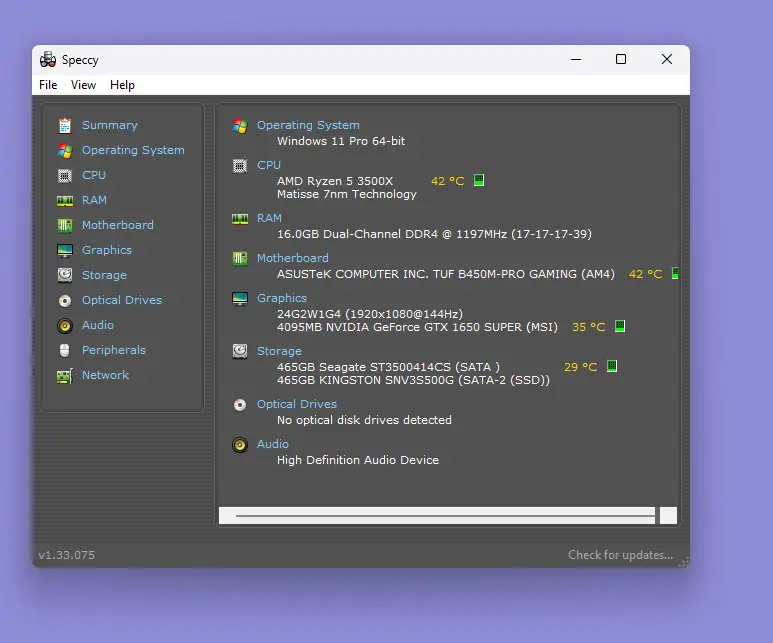Open the Audio heading link in summary
The image size is (773, 643).
pos(273,444)
